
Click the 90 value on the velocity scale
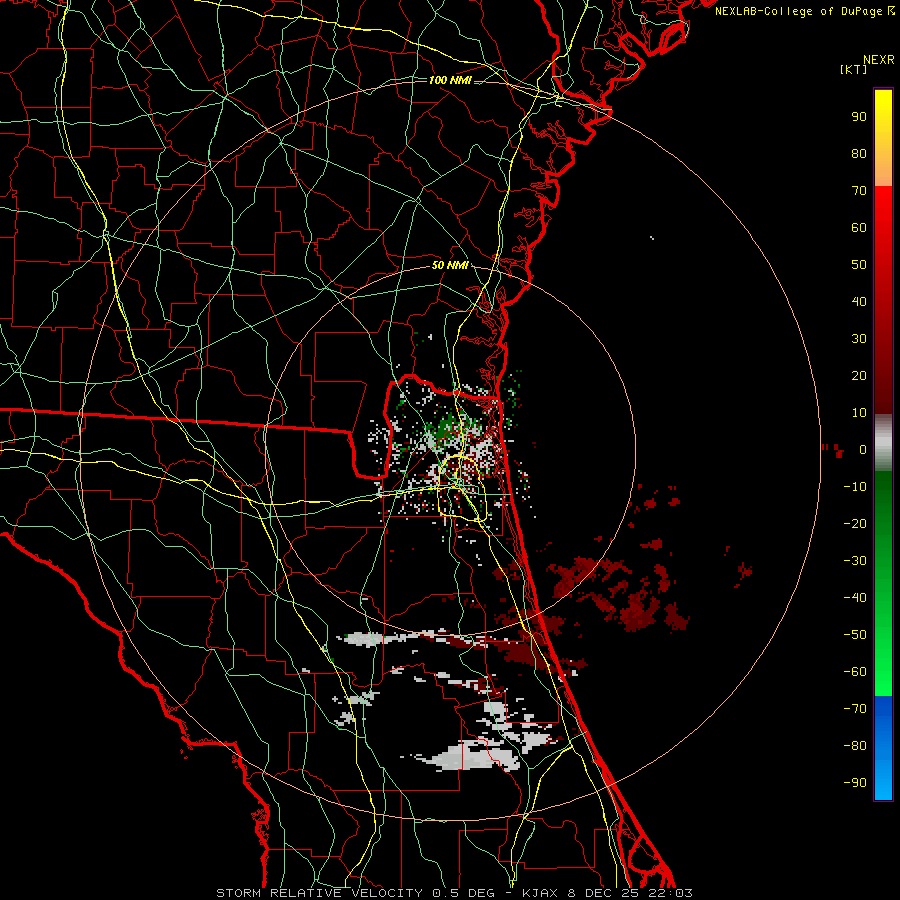coord(859,117)
